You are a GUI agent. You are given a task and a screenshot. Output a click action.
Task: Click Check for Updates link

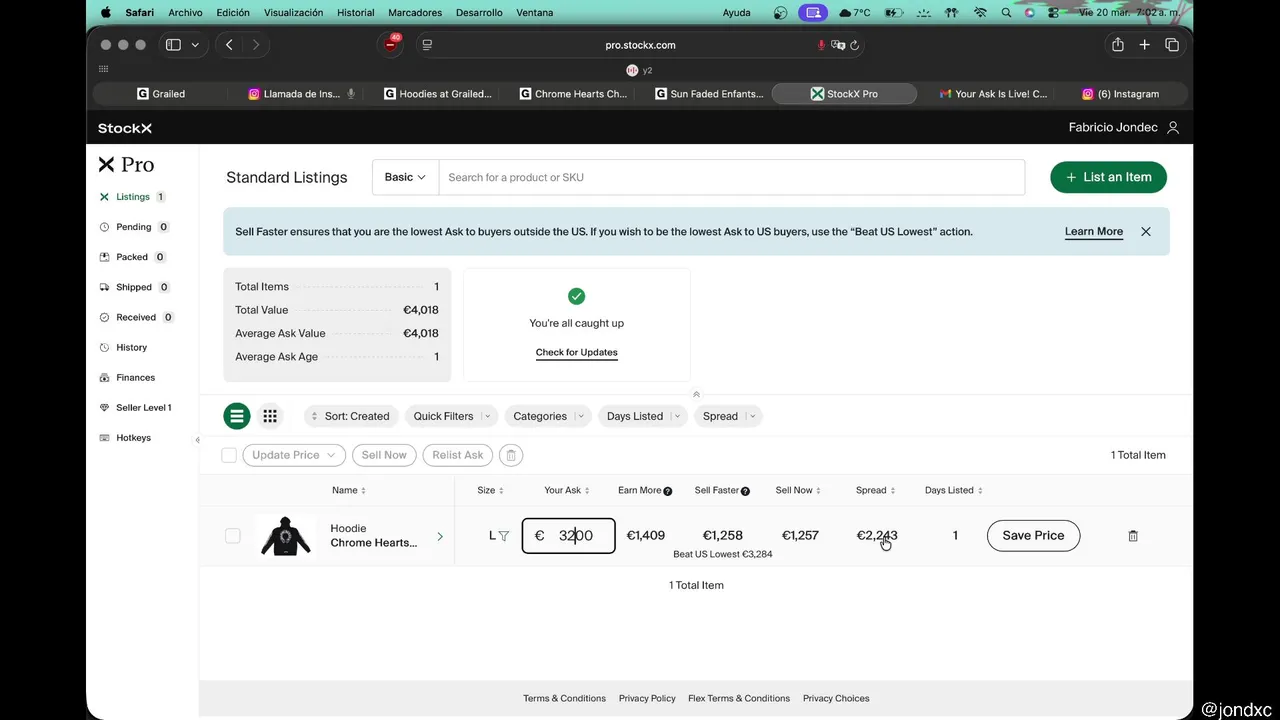tap(577, 353)
